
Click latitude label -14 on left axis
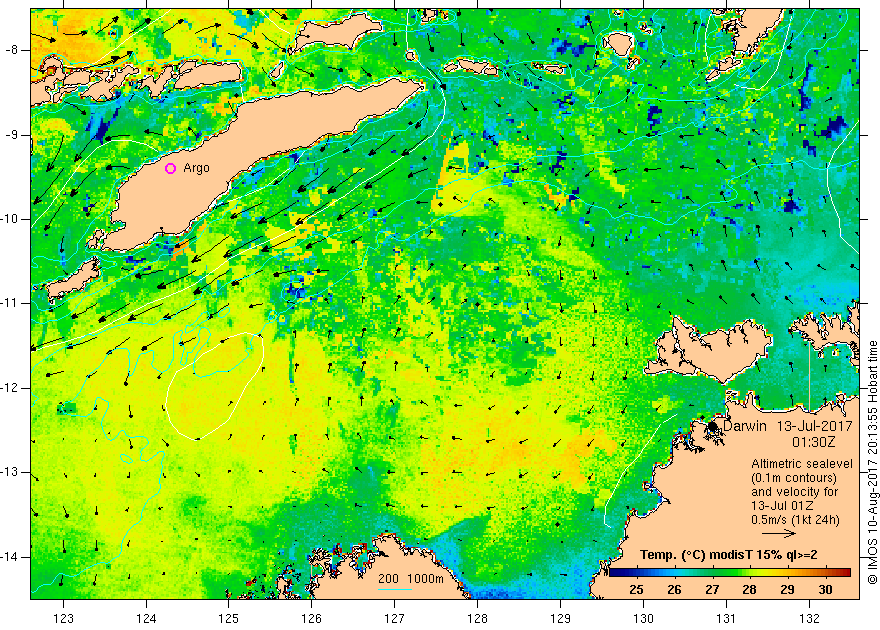click(x=10, y=557)
